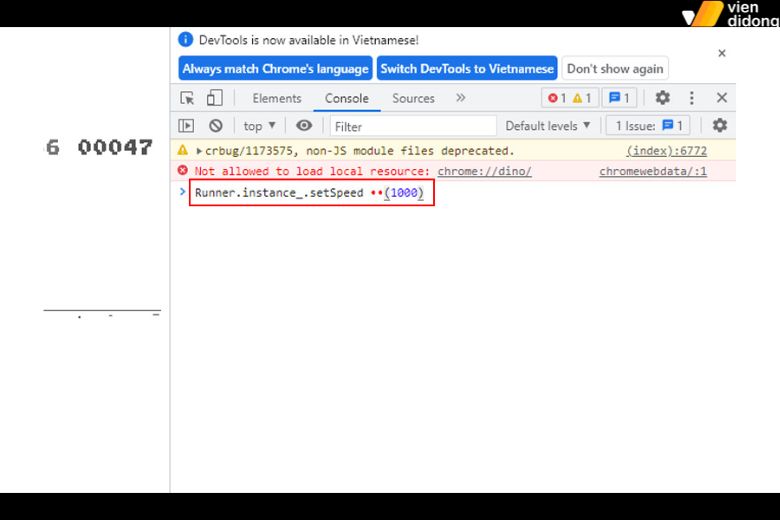Click the info icon in the language banner

click(x=186, y=39)
